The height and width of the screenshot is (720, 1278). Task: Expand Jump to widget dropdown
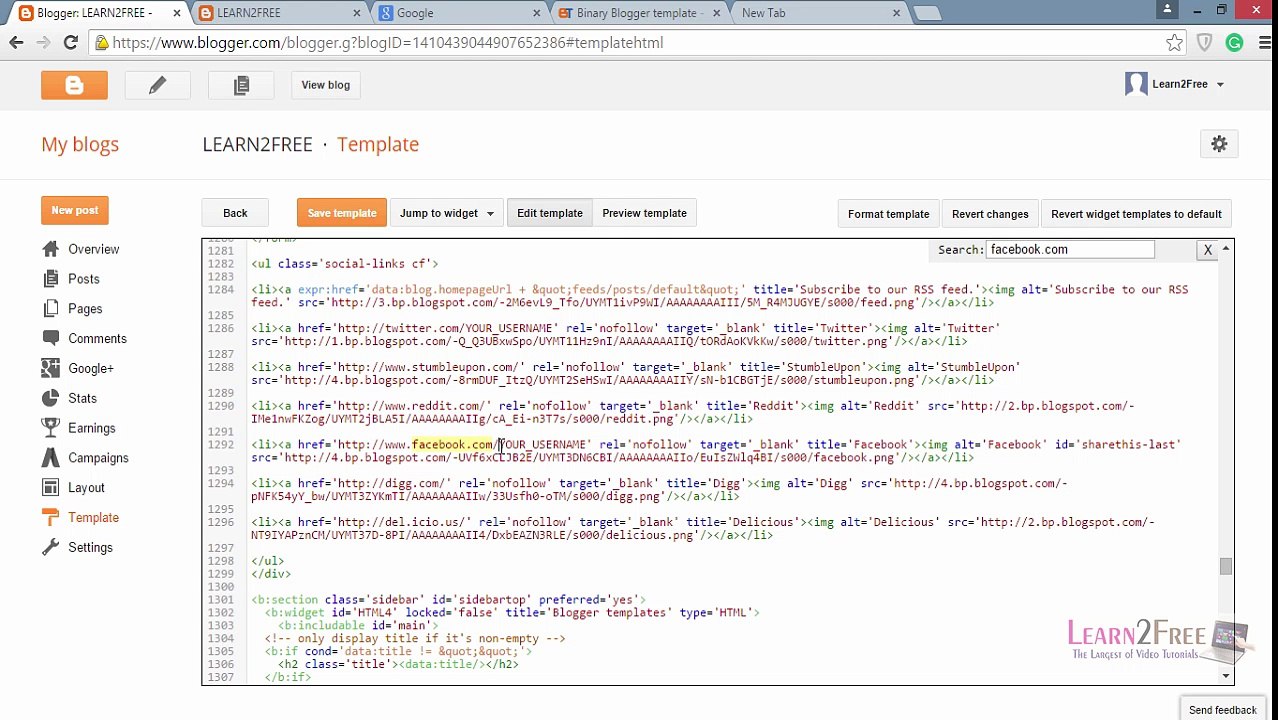(446, 213)
